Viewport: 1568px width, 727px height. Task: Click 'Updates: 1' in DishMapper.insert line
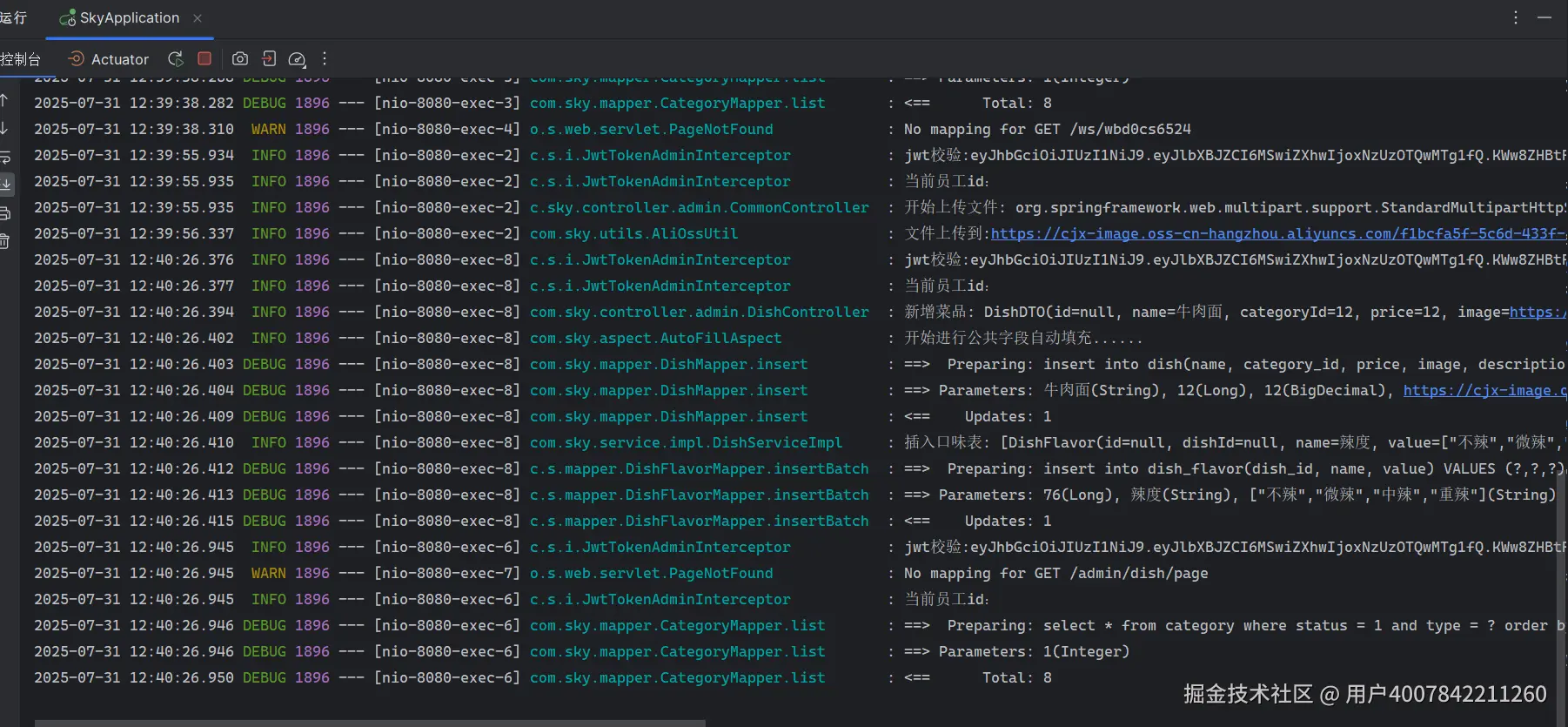[1008, 416]
